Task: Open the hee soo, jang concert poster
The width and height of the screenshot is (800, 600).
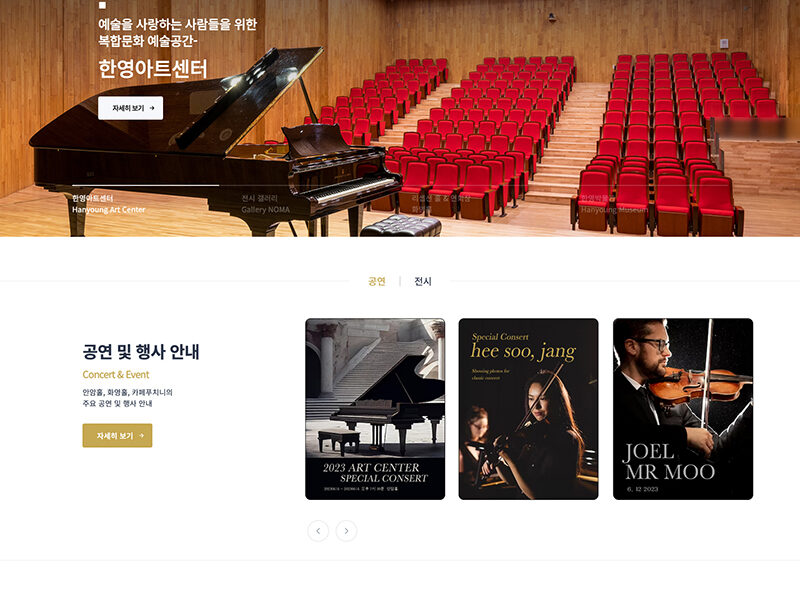Action: click(x=529, y=409)
